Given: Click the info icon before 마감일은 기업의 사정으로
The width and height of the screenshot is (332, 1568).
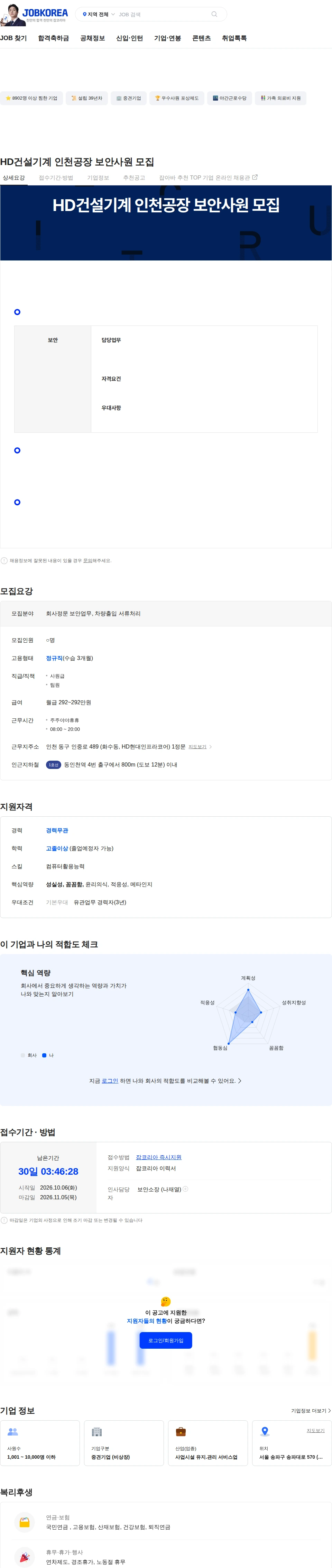Looking at the screenshot, I should [x=4, y=1220].
